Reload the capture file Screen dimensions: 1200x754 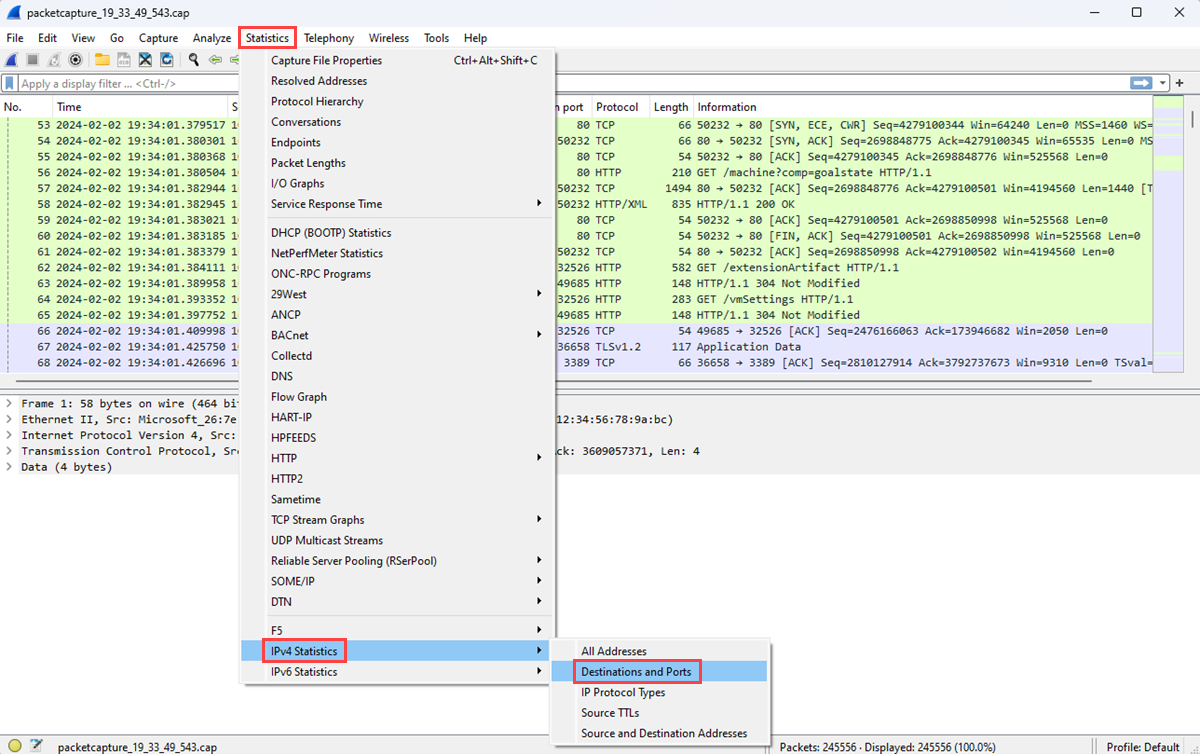click(x=166, y=59)
